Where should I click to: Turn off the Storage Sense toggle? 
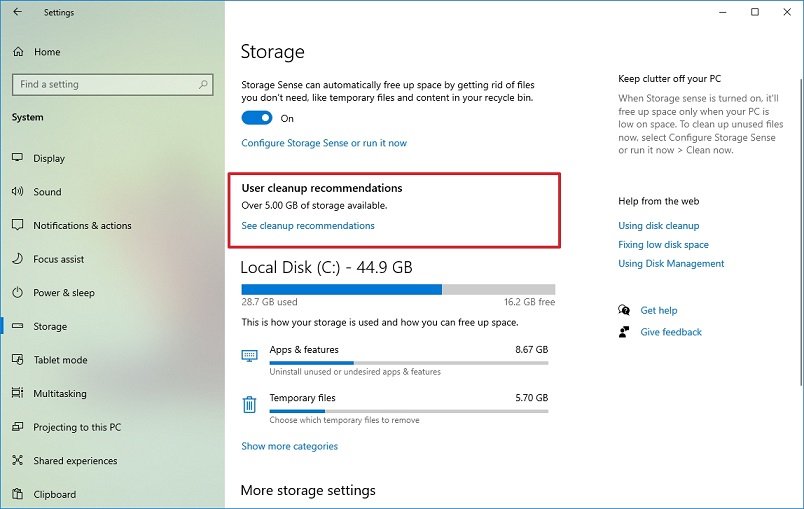[257, 118]
